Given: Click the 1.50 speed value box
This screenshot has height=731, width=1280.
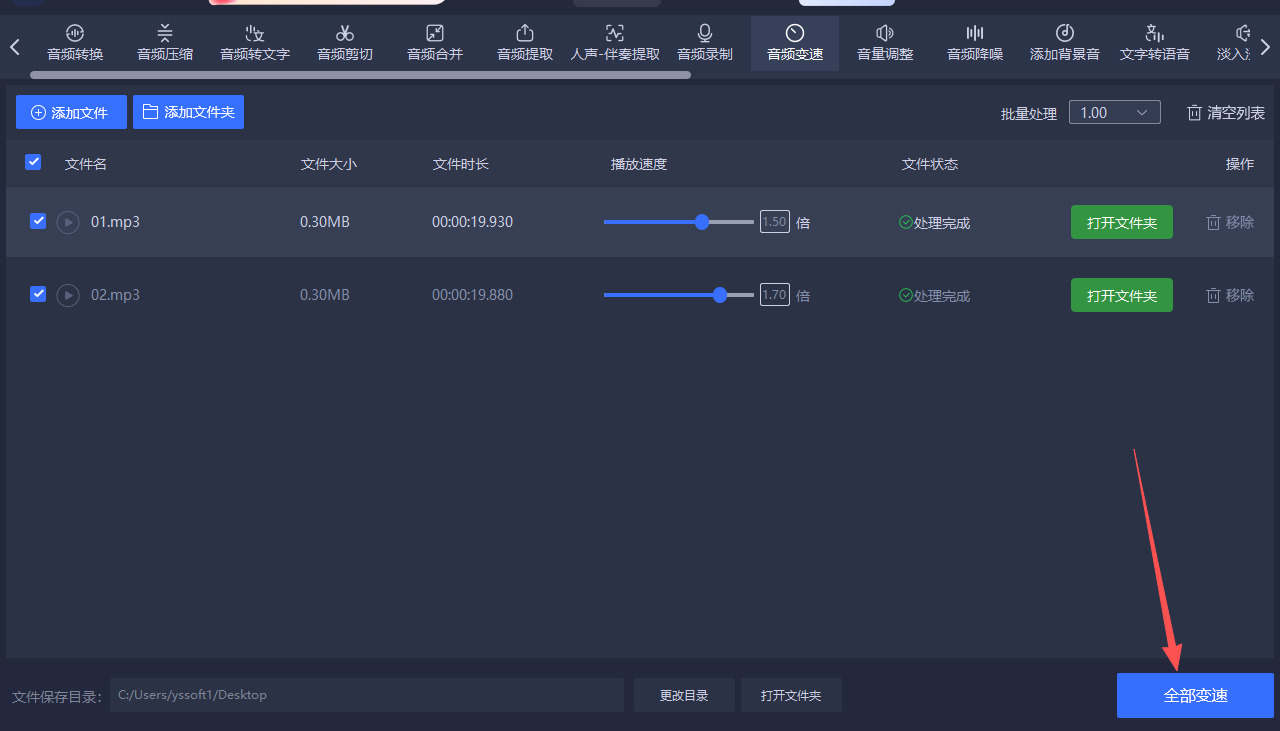Looking at the screenshot, I should [x=775, y=222].
